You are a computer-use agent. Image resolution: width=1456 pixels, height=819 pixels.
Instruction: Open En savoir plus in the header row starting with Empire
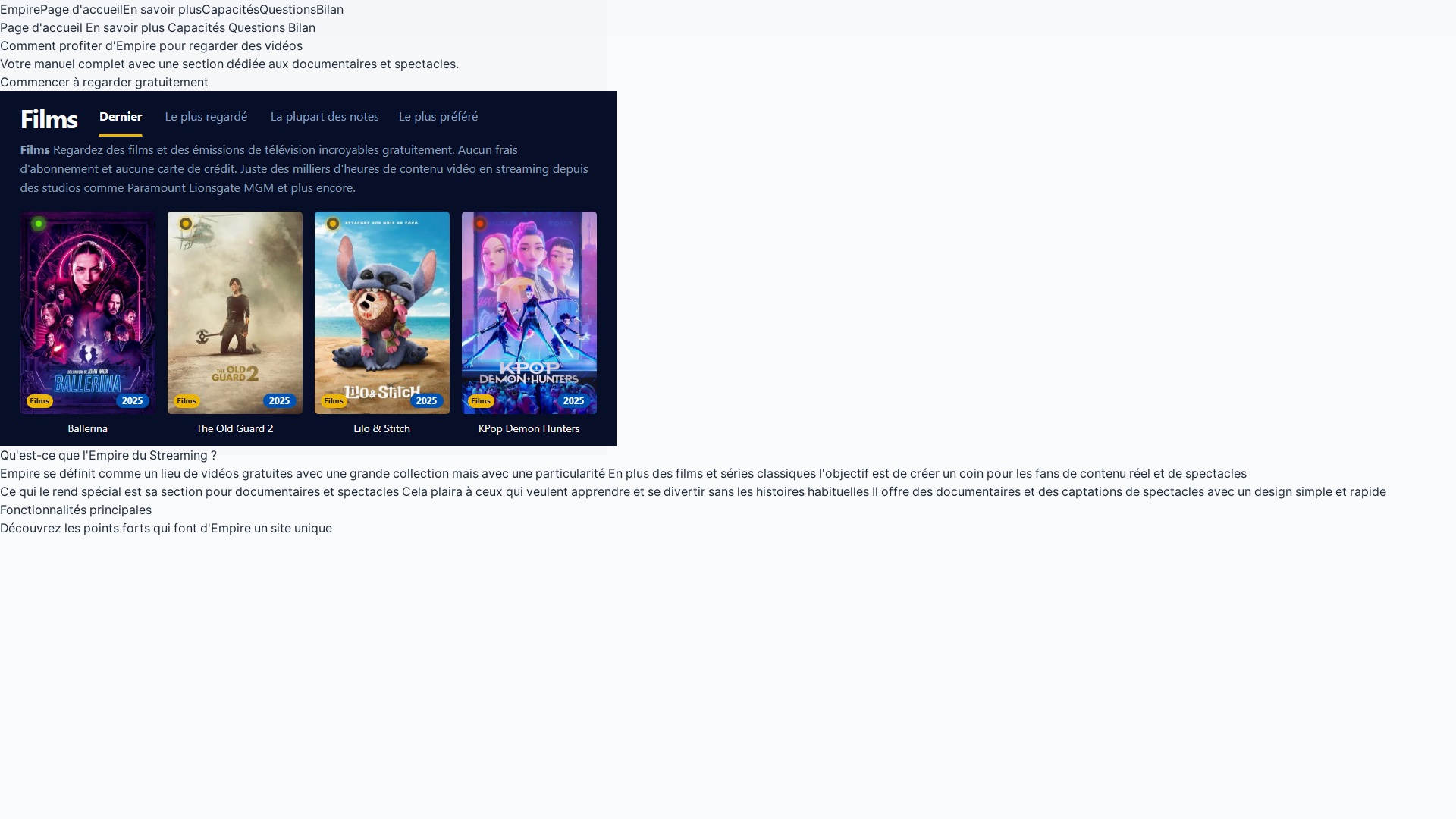click(x=162, y=9)
